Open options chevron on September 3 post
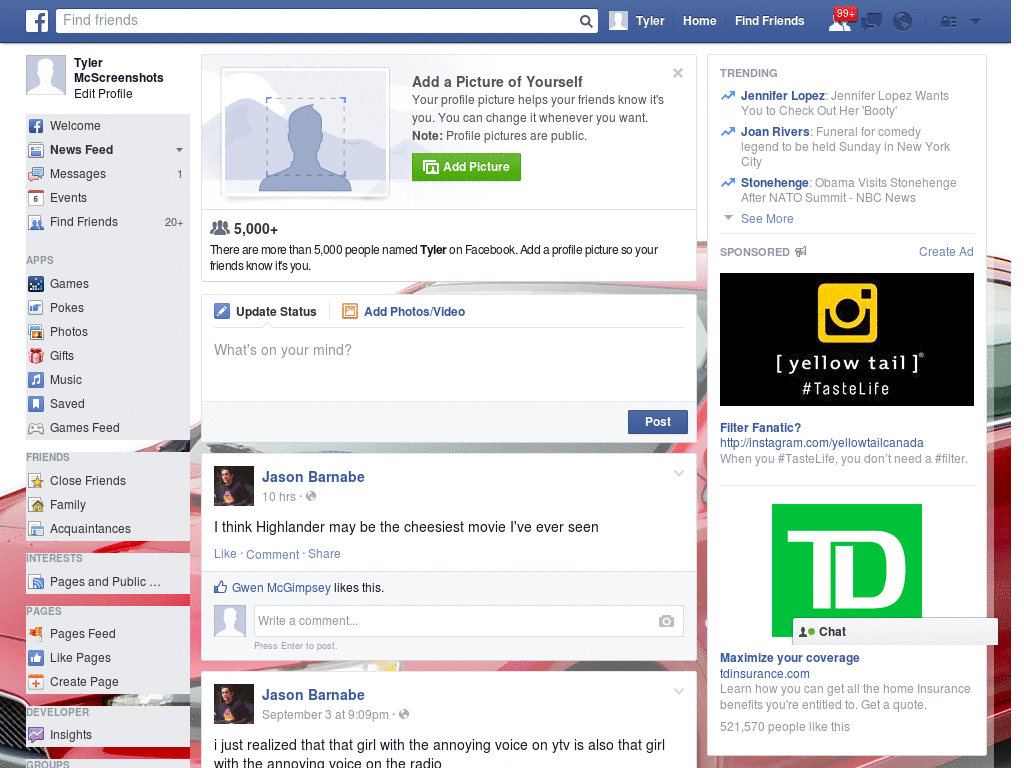Image resolution: width=1024 pixels, height=768 pixels. point(679,691)
